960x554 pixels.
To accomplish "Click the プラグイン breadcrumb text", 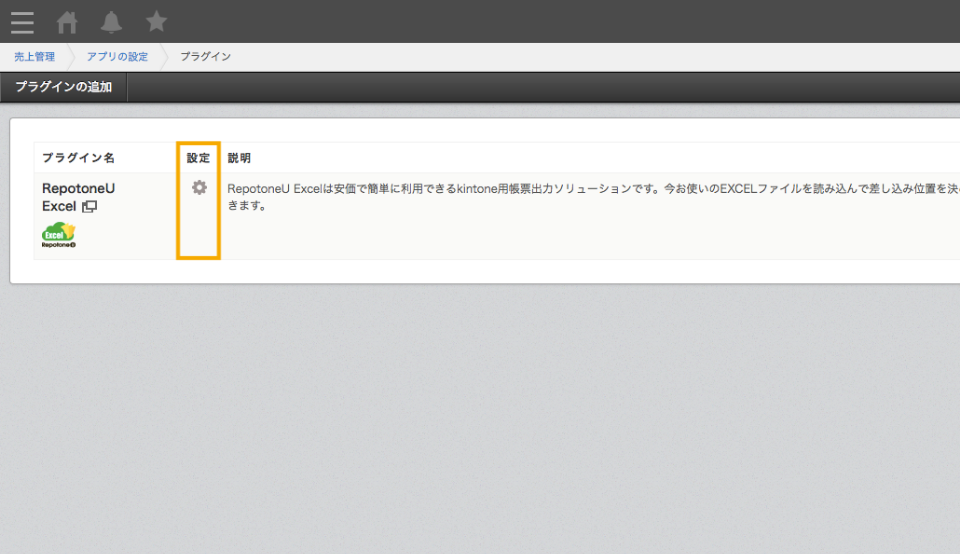I will [205, 56].
